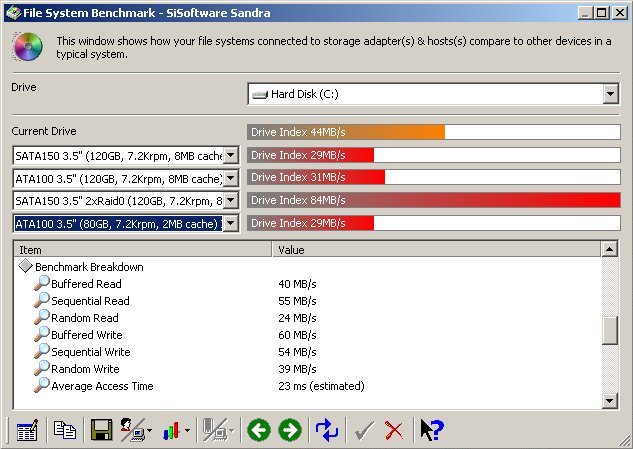This screenshot has height=449, width=633.
Task: Click the copy results icon
Action: tap(65, 430)
